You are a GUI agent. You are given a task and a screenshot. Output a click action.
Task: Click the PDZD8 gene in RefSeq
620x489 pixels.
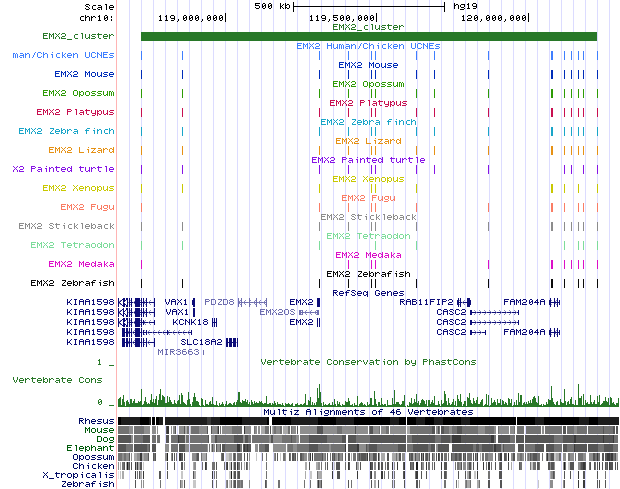coord(218,301)
